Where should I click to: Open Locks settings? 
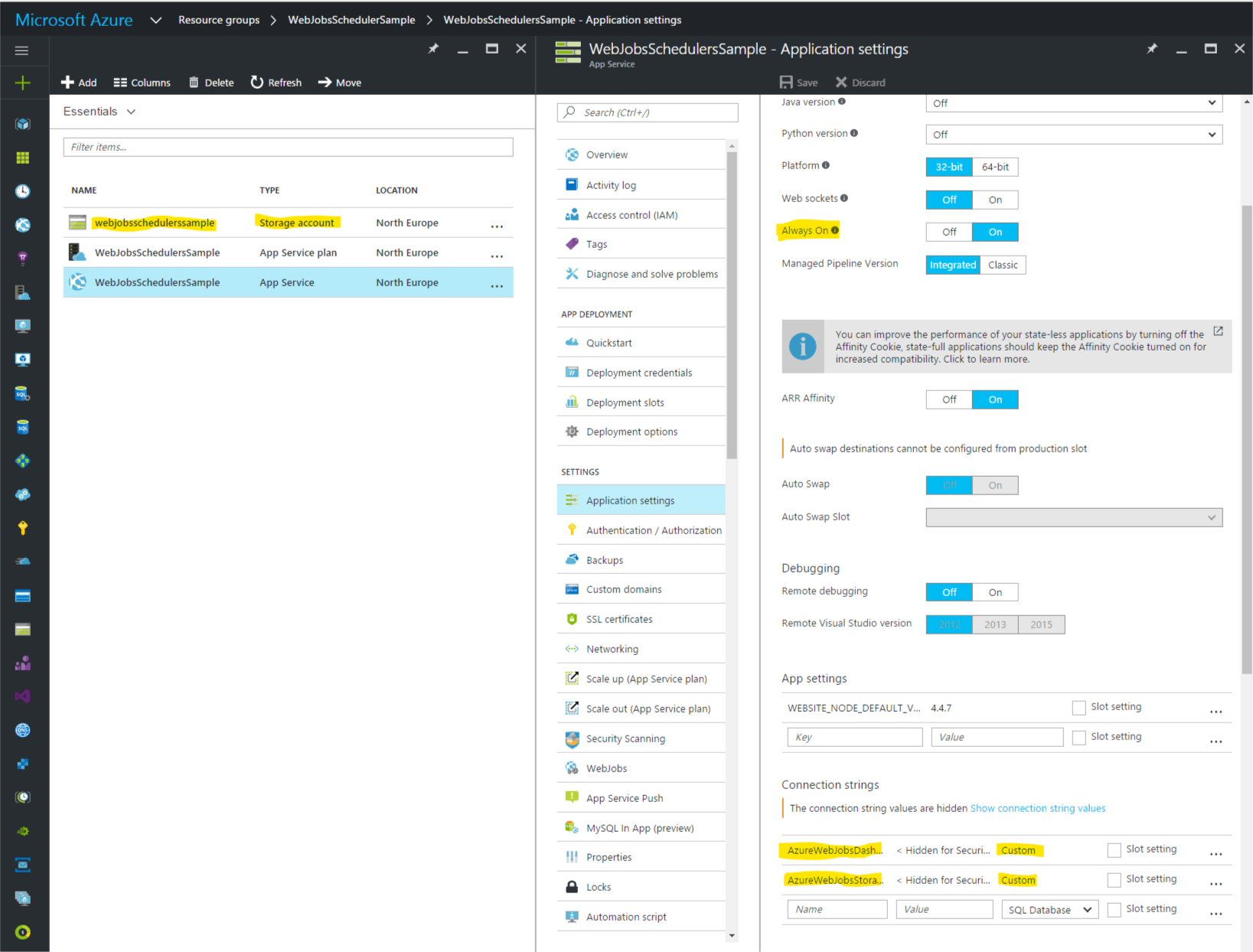(641, 887)
